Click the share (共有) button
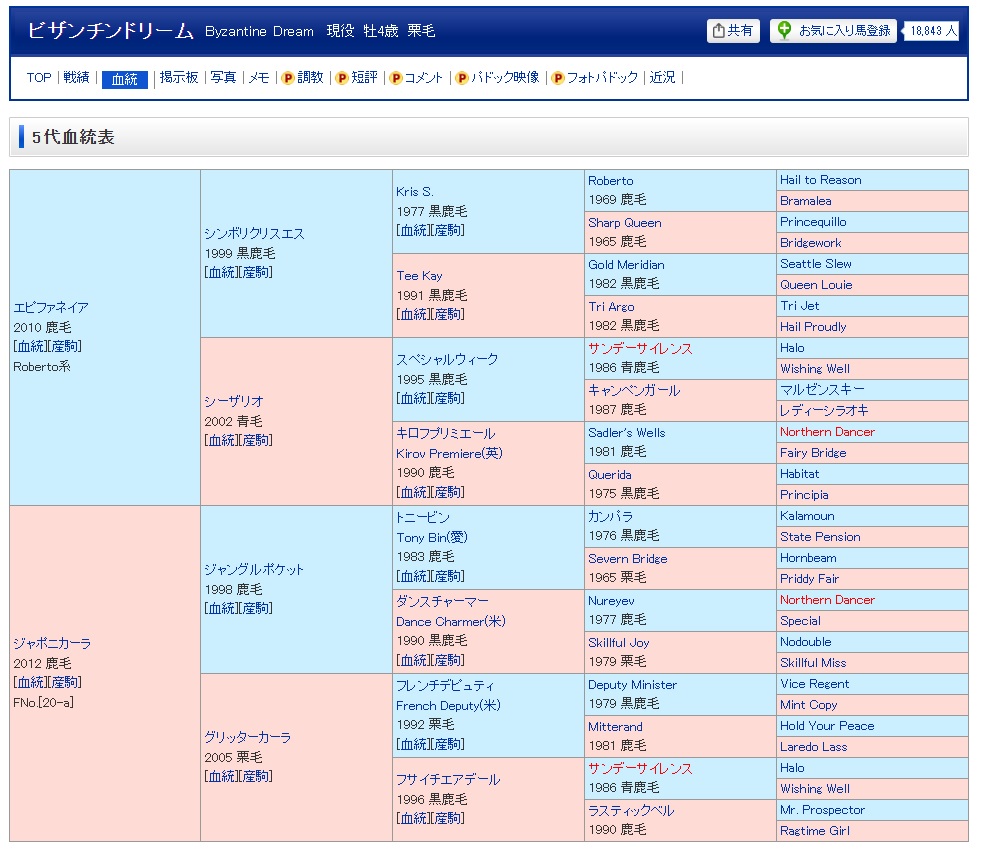The image size is (981, 849). 732,31
